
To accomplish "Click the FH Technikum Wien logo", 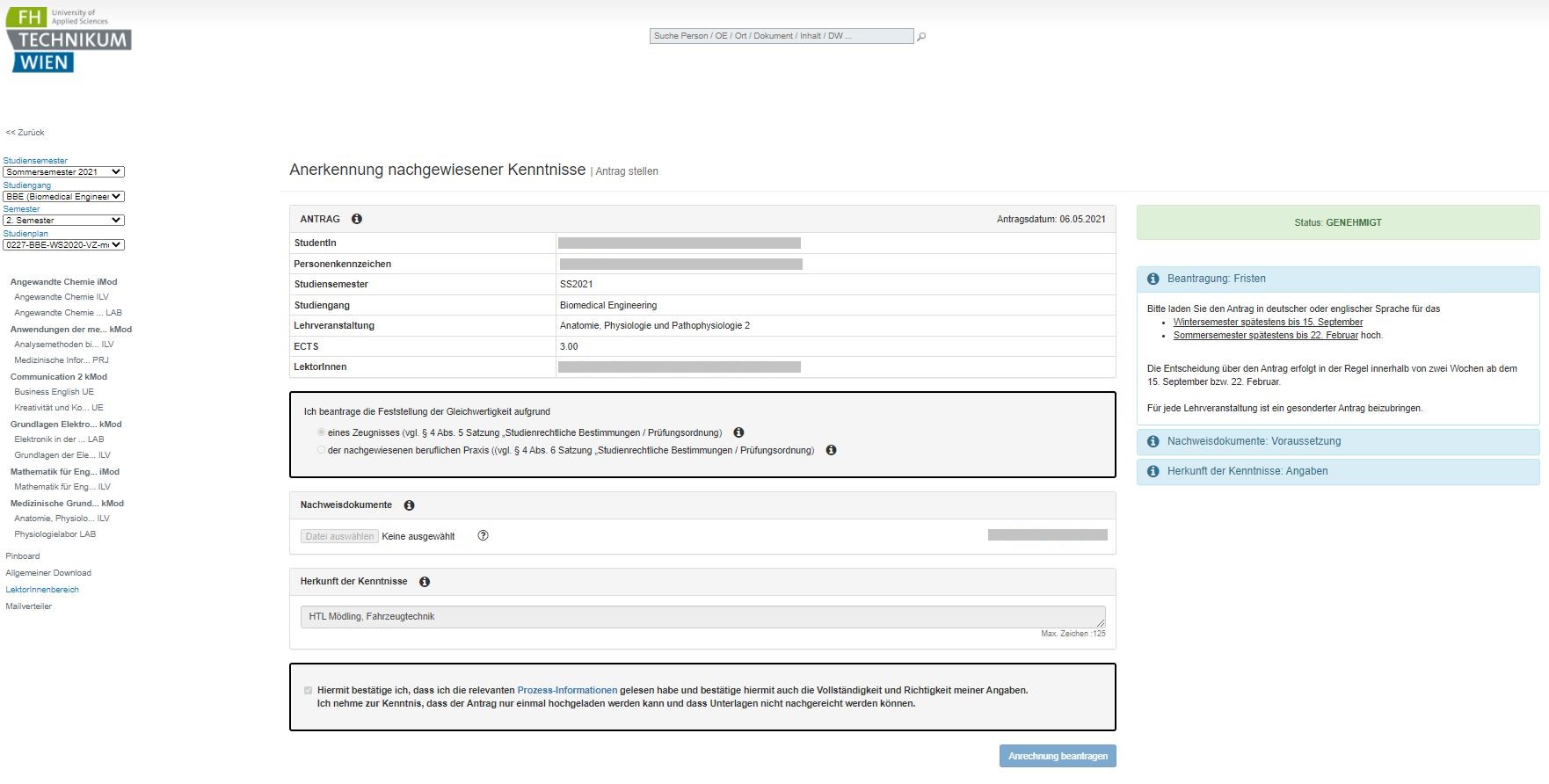I will click(69, 40).
